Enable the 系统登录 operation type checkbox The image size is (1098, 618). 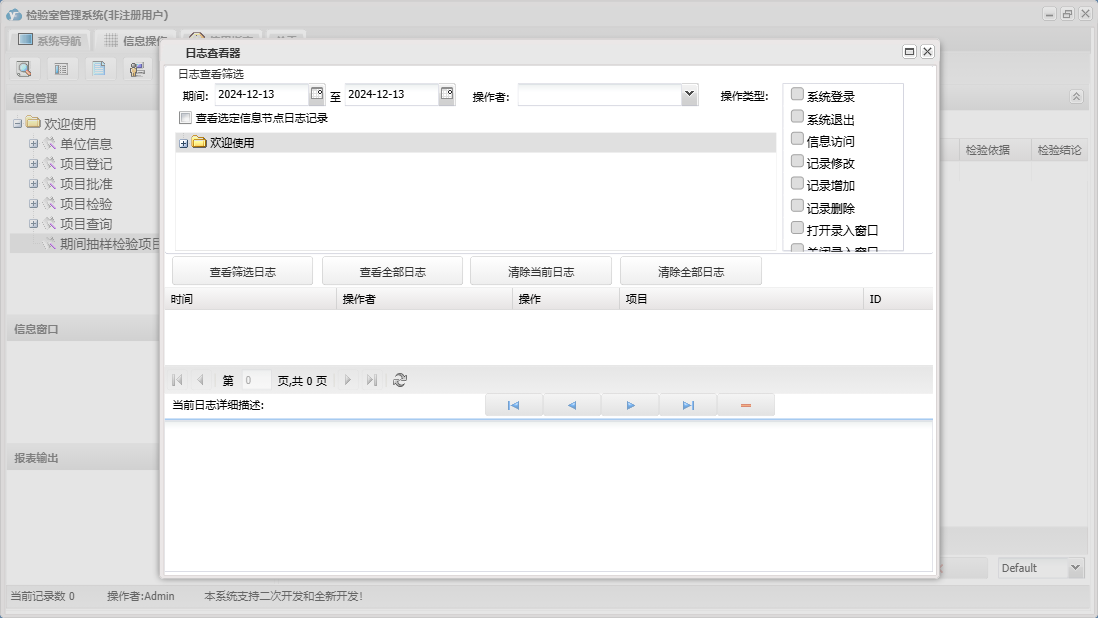click(x=797, y=94)
